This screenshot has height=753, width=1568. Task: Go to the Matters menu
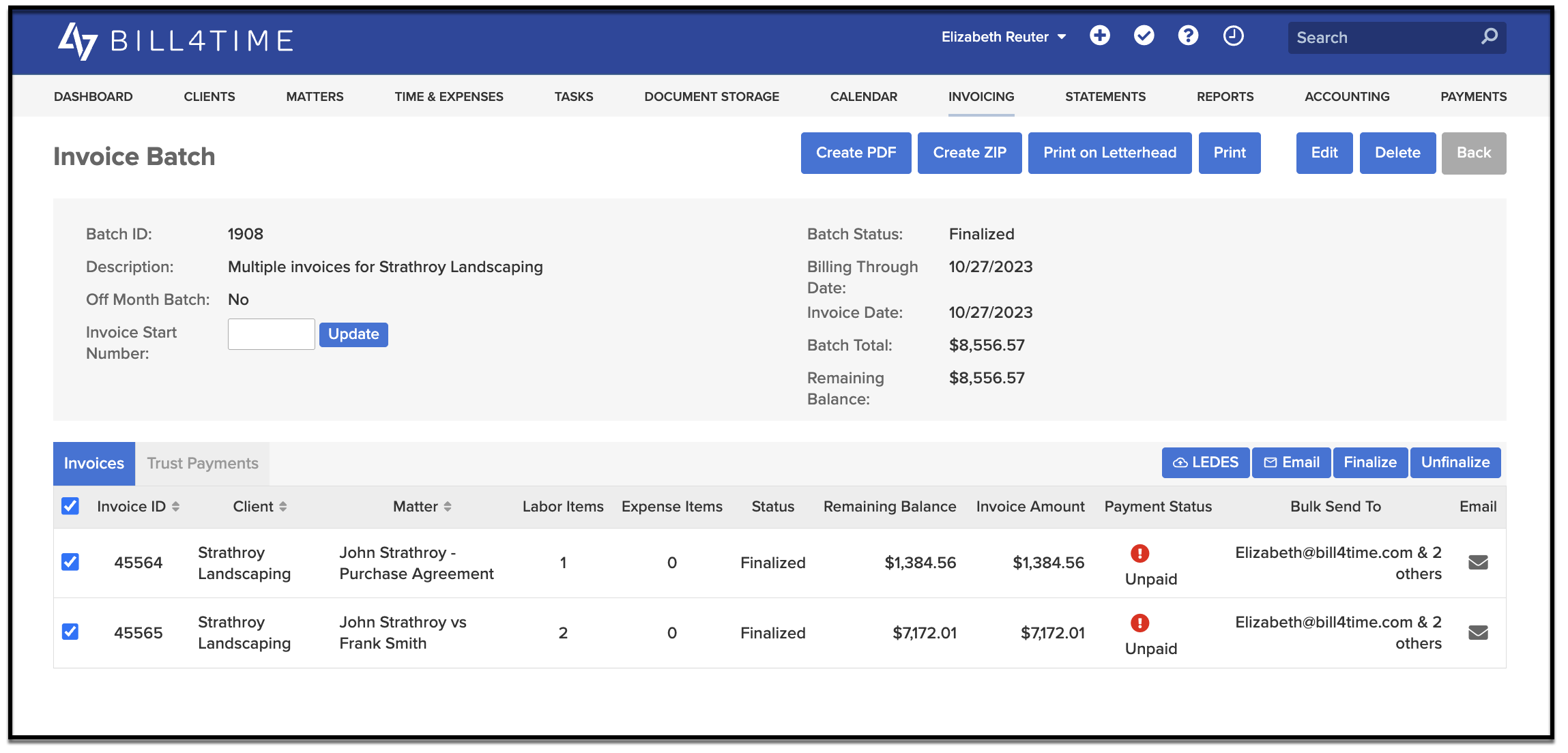[315, 97]
